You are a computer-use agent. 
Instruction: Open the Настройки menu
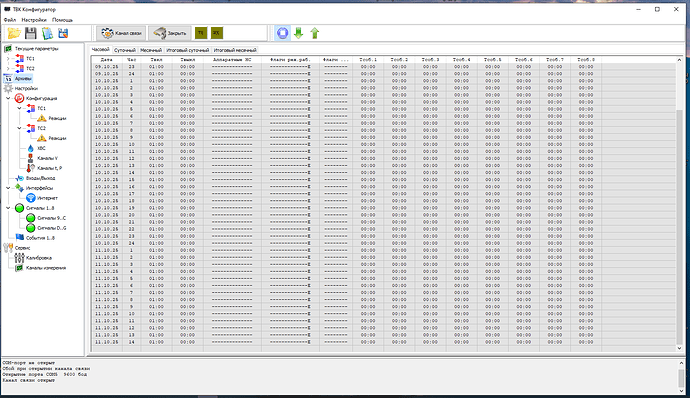(34, 20)
